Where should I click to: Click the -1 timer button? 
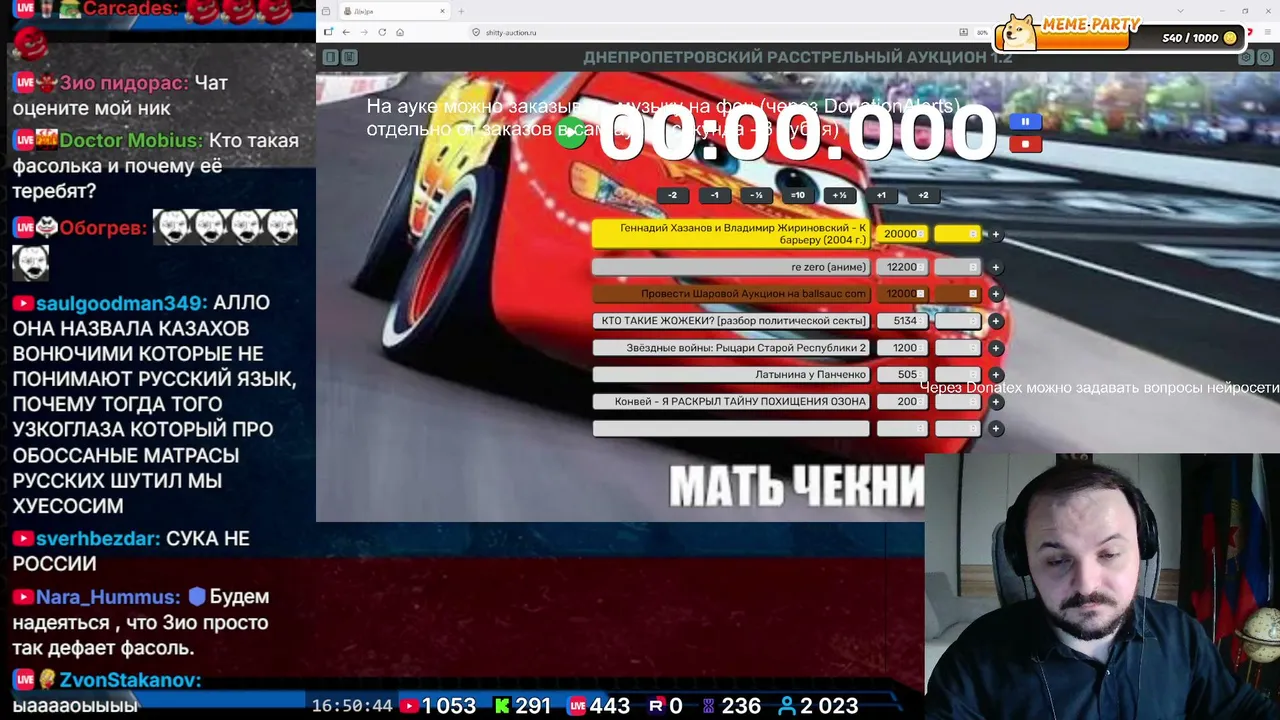(x=714, y=195)
